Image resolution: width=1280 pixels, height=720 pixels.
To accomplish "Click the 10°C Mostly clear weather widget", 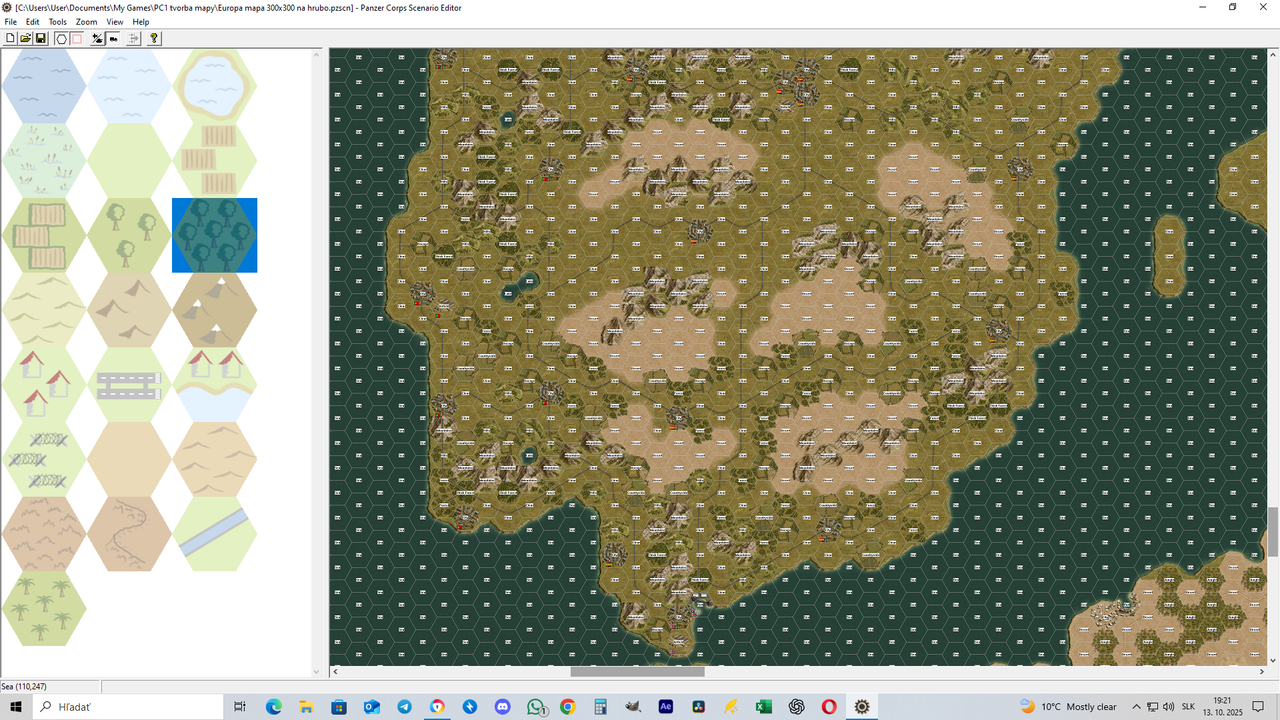I will click(1068, 706).
